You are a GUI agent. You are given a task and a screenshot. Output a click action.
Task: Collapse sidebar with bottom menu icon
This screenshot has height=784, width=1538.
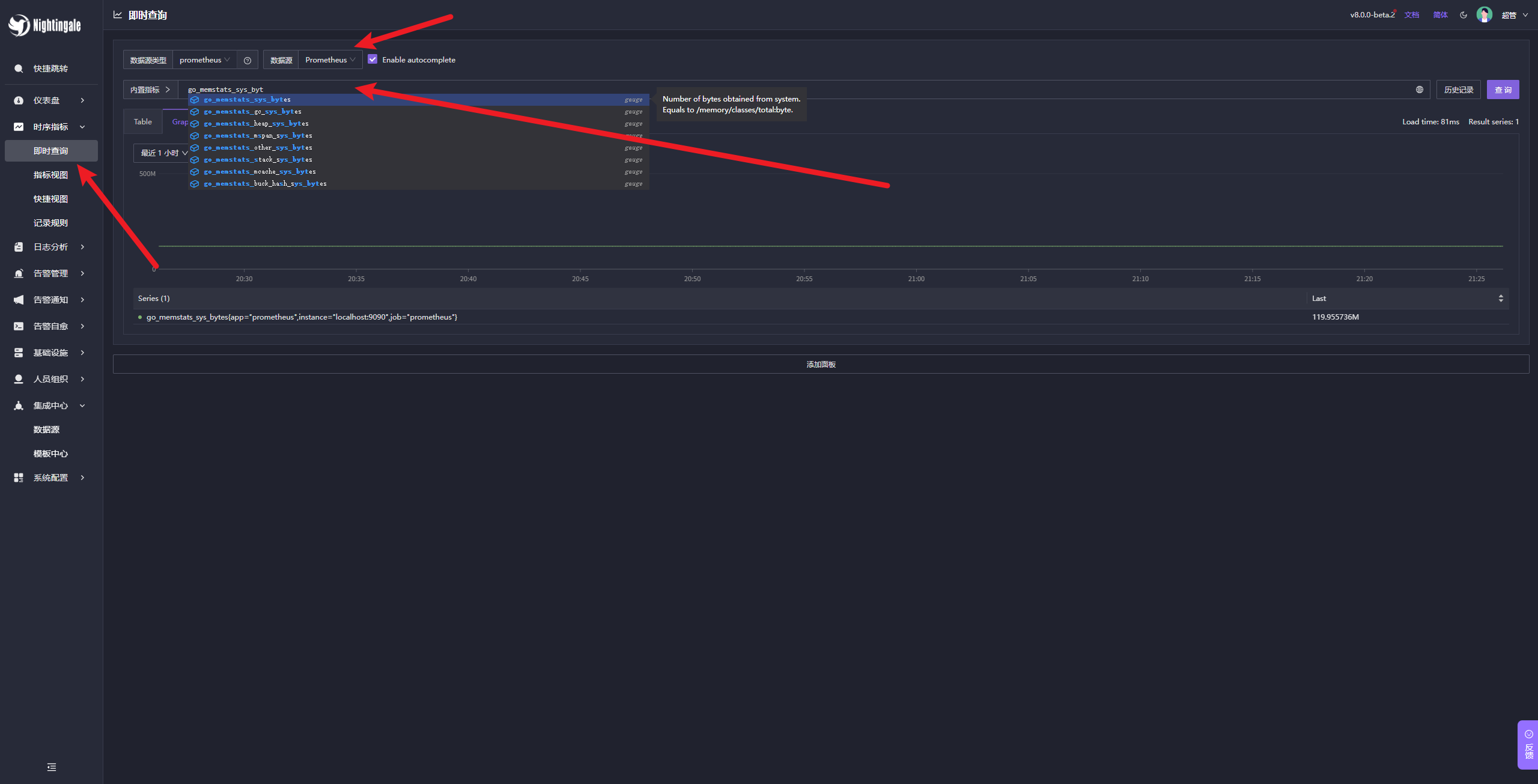(x=52, y=767)
